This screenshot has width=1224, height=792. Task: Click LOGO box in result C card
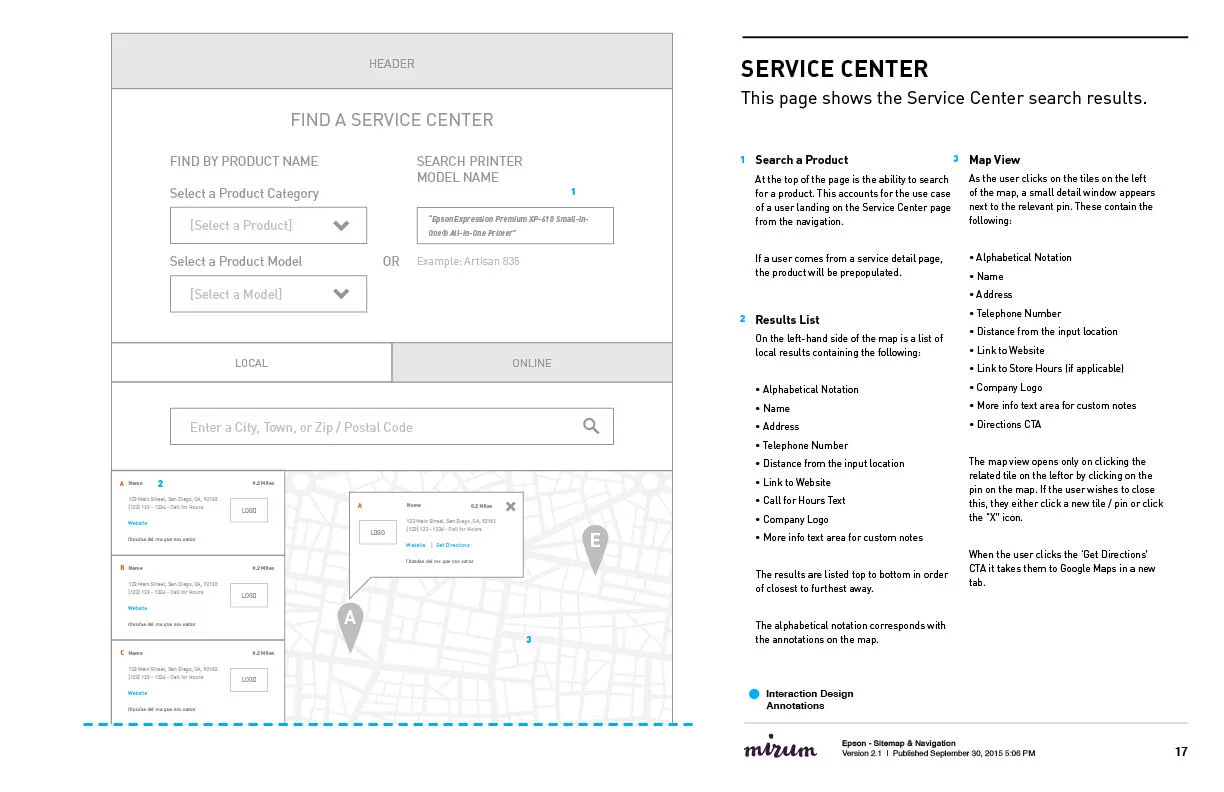pos(249,680)
